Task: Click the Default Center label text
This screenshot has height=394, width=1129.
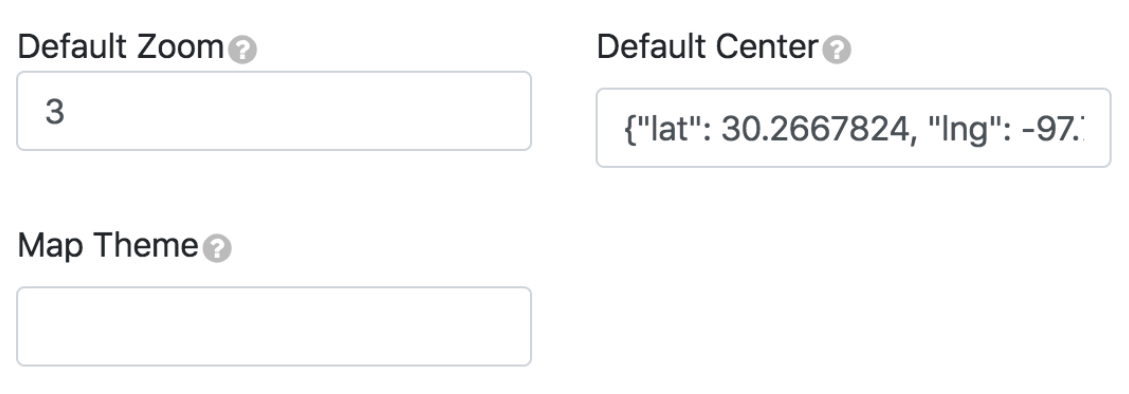Action: coord(708,48)
